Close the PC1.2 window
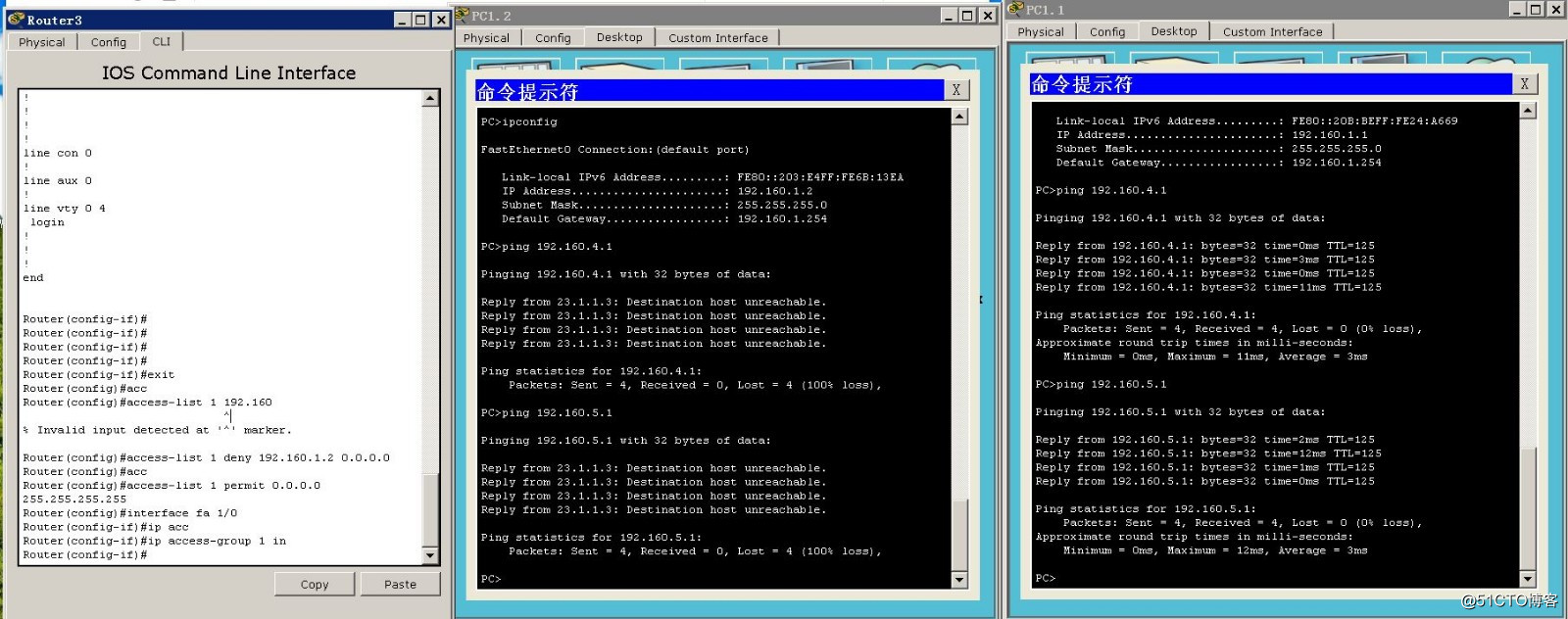This screenshot has width=1568, height=619. click(988, 15)
